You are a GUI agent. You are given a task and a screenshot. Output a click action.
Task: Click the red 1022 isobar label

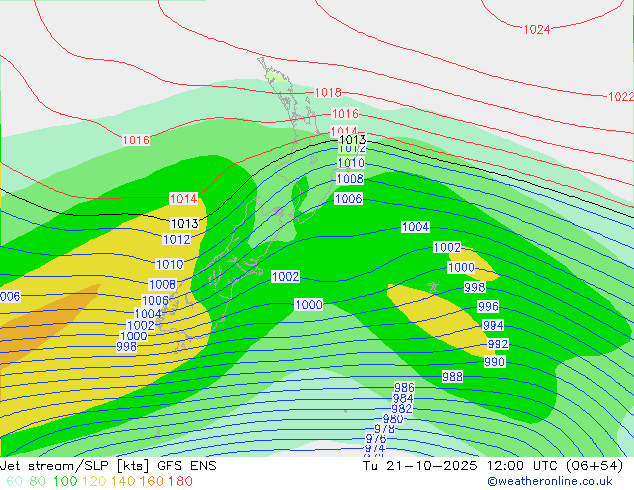tap(621, 97)
